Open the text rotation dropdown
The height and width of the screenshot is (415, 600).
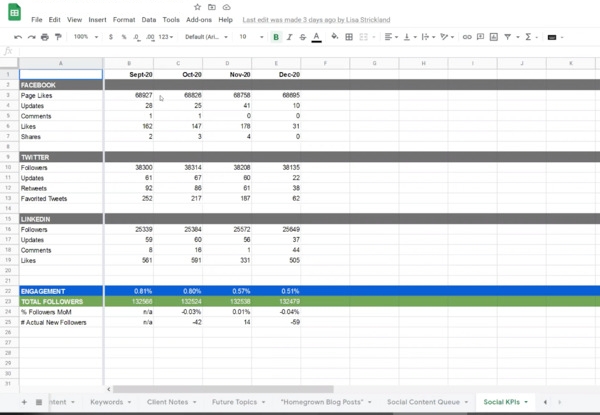[x=447, y=37]
